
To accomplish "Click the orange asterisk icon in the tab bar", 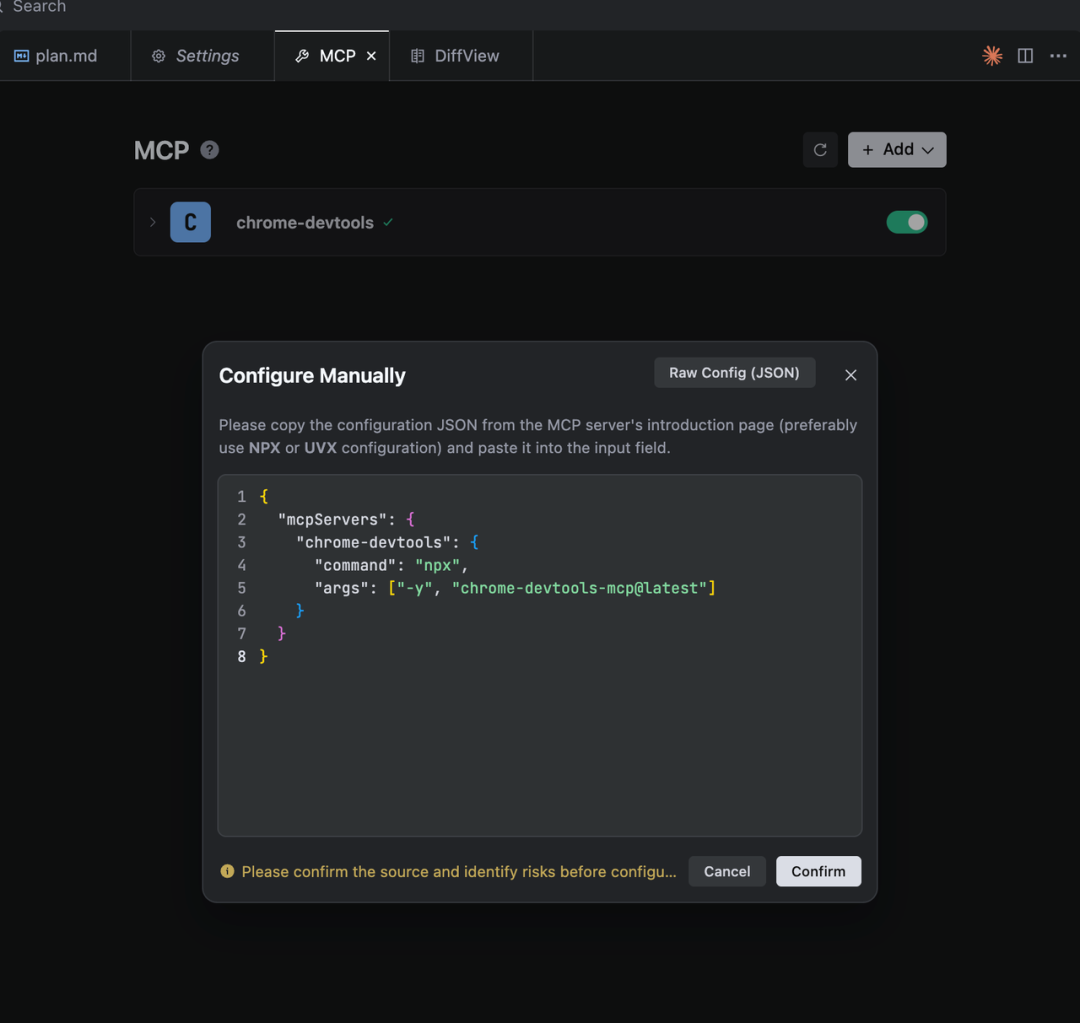I will point(992,56).
